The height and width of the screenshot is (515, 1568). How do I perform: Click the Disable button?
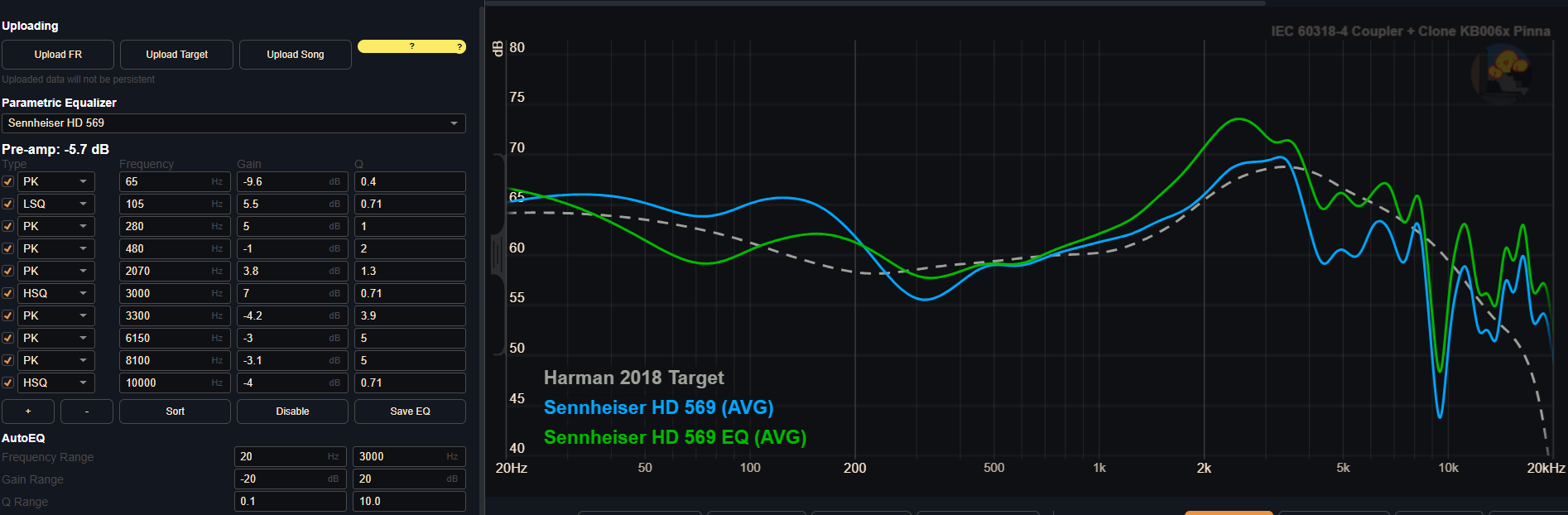click(x=292, y=412)
